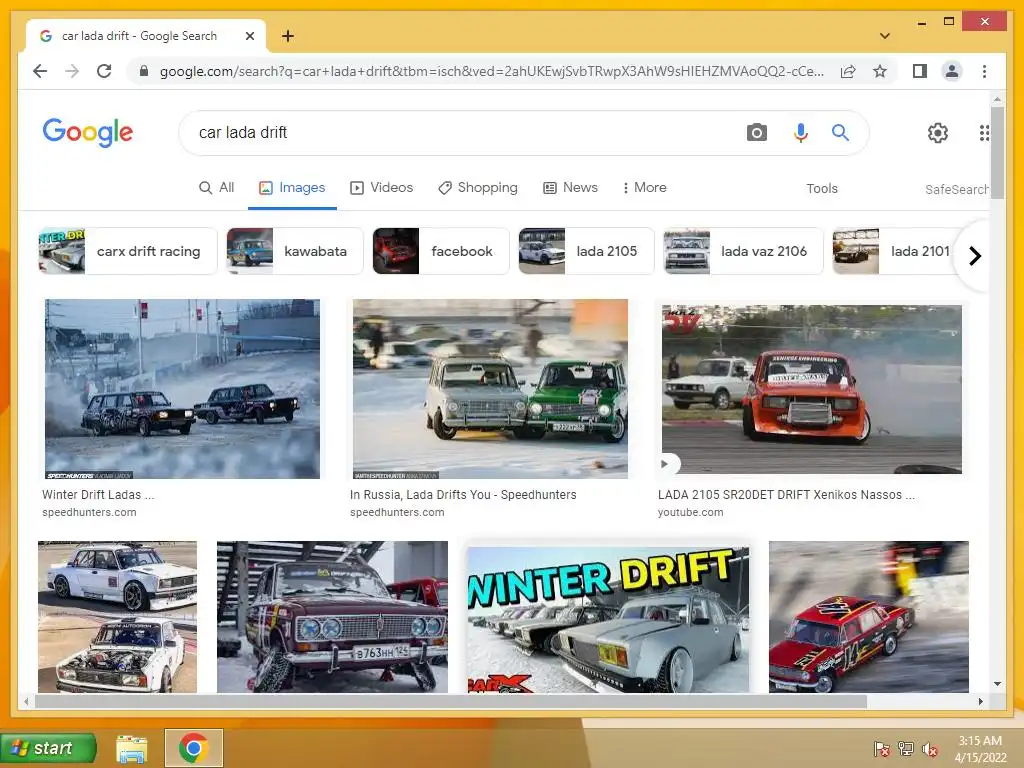Click horizontal scrollbar thumb

coord(451,701)
